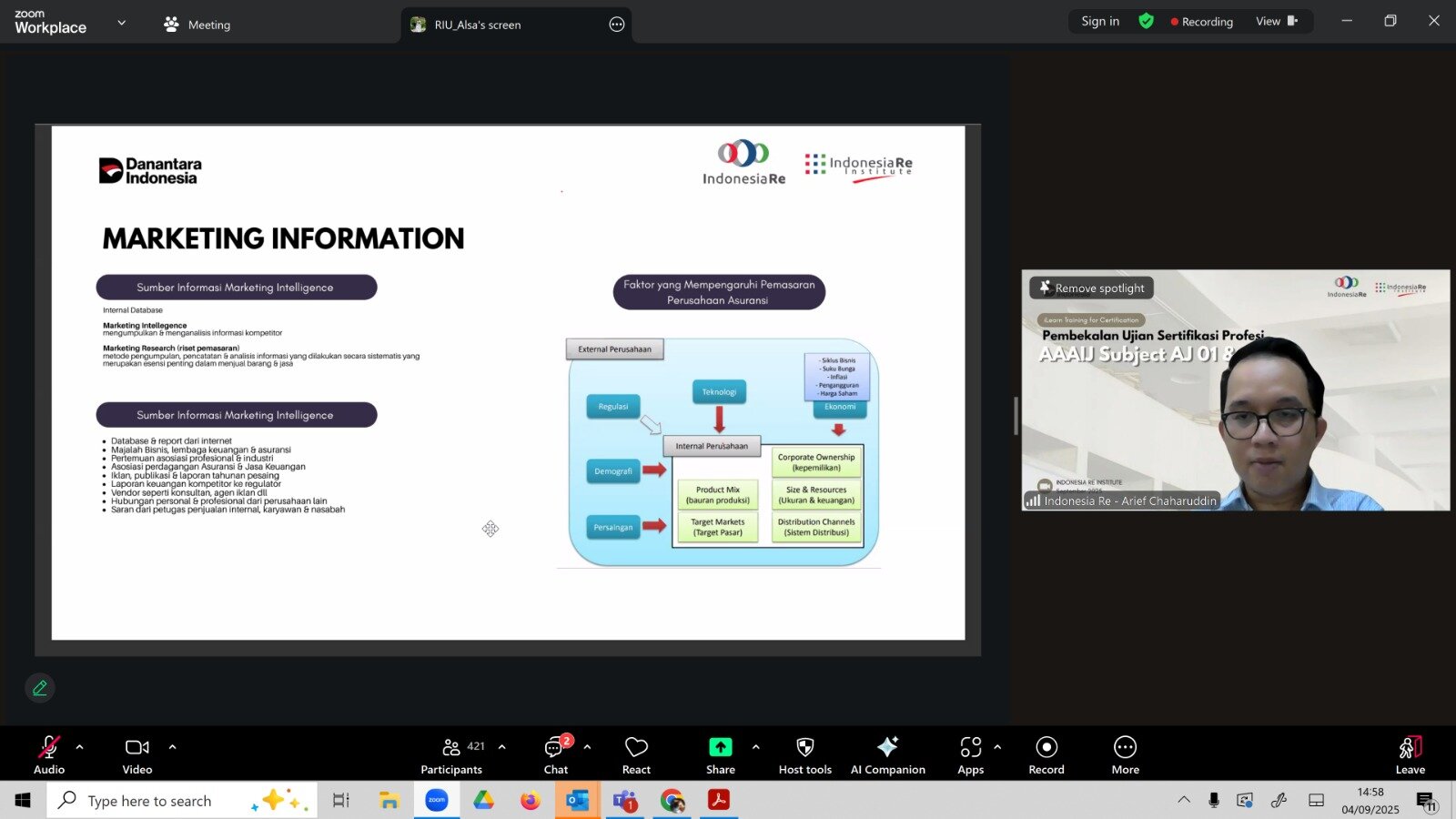Toggle the Record button
1456x819 pixels.
(x=1046, y=755)
